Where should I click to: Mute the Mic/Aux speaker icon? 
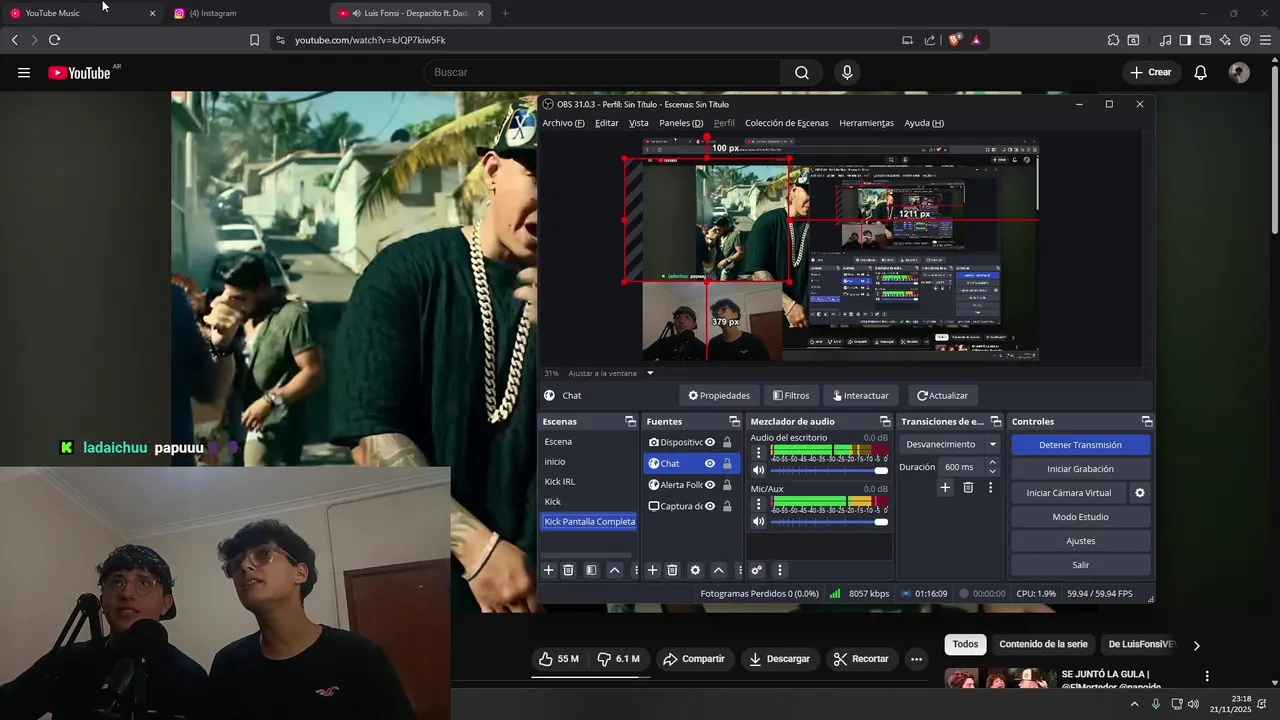(x=758, y=522)
